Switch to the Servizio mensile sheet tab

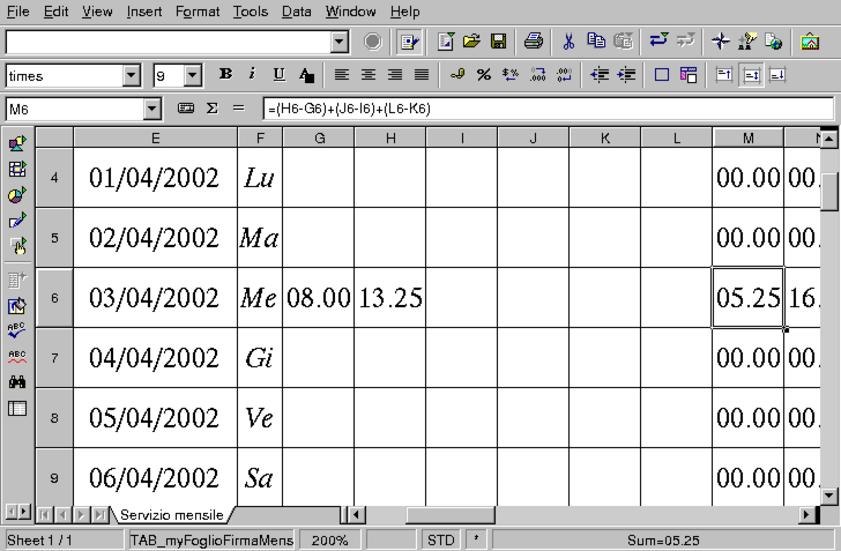click(x=173, y=515)
